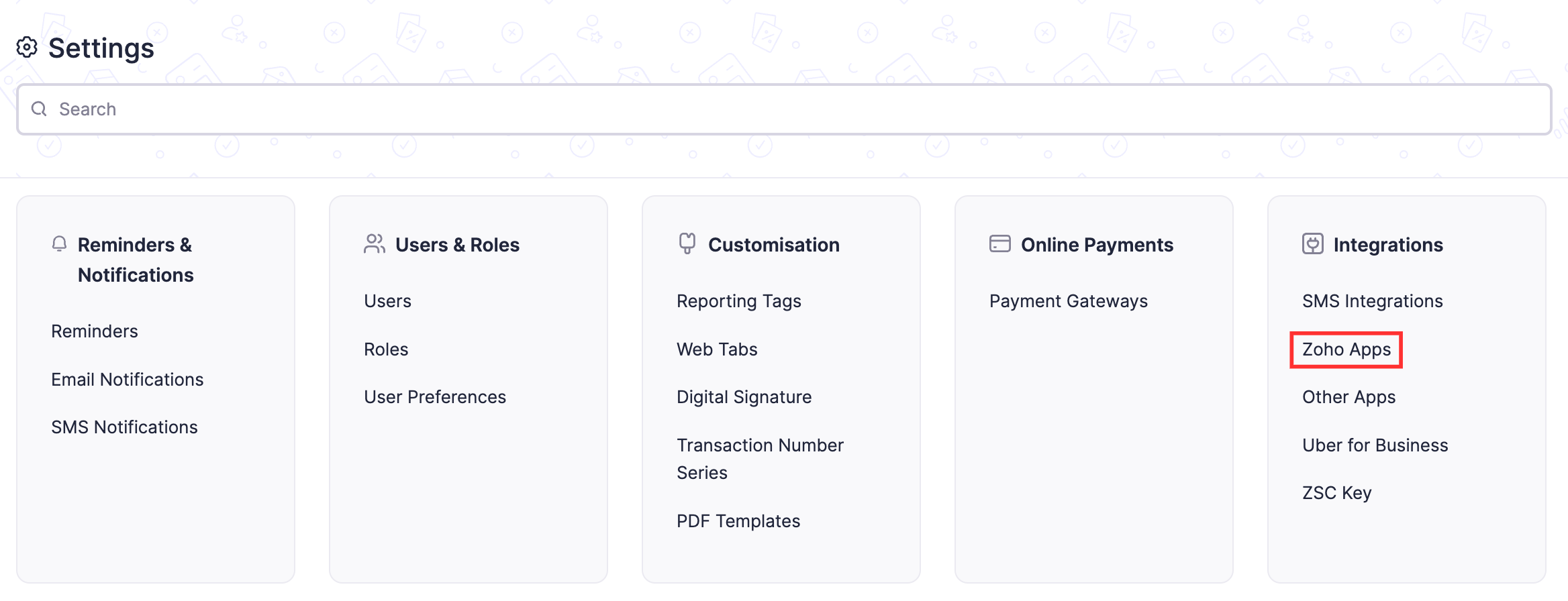Open the Web Tabs page
Viewport: 1568px width, 601px height.
[x=716, y=349]
